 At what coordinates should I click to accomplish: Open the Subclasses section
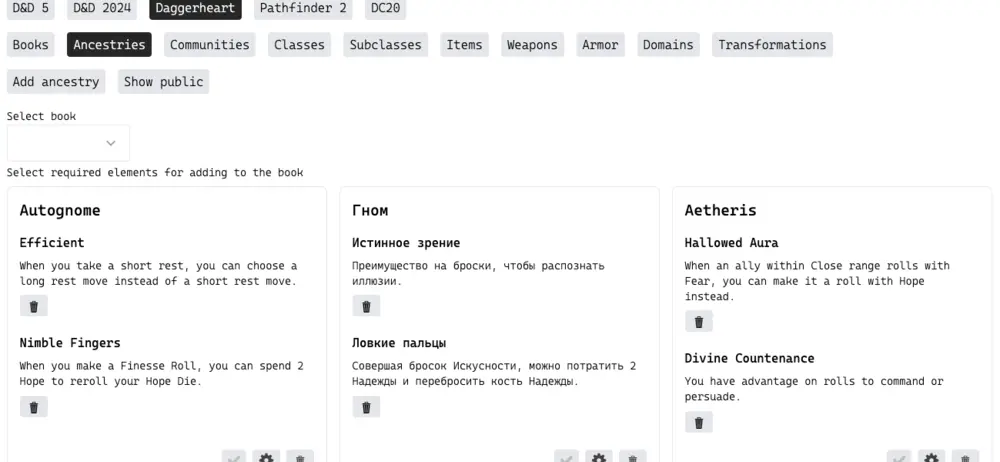(385, 44)
